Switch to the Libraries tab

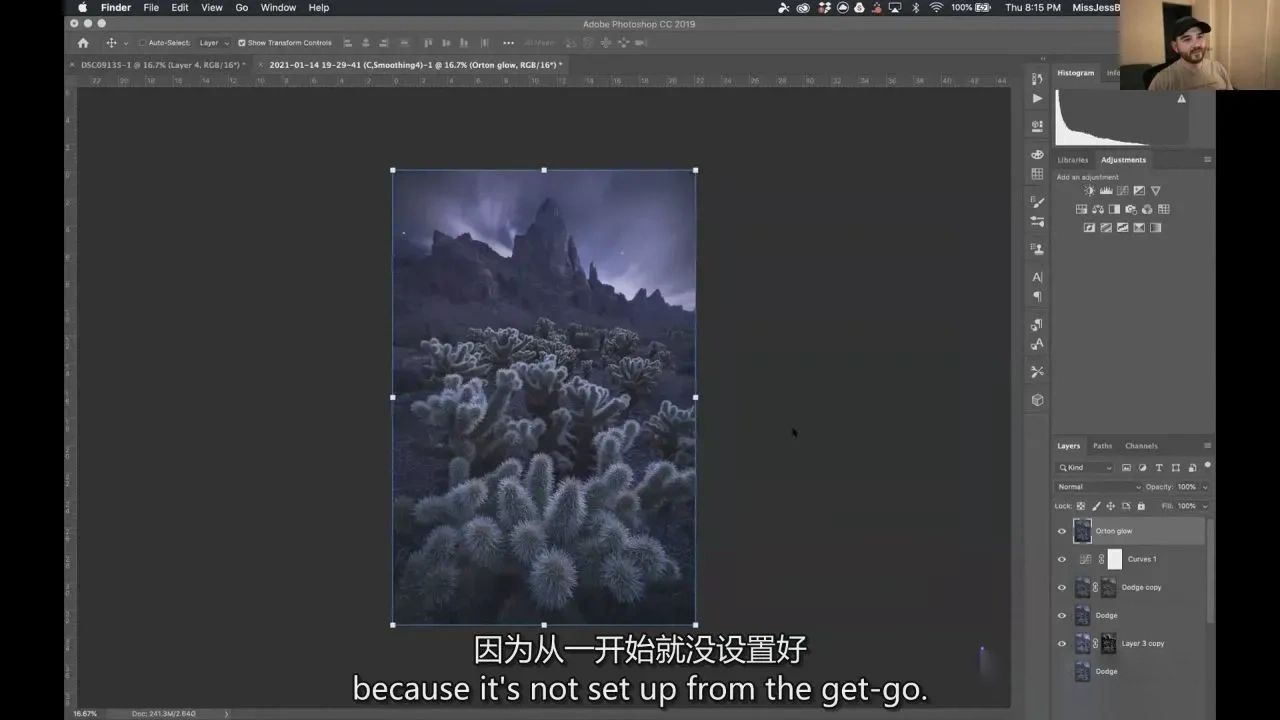1073,160
